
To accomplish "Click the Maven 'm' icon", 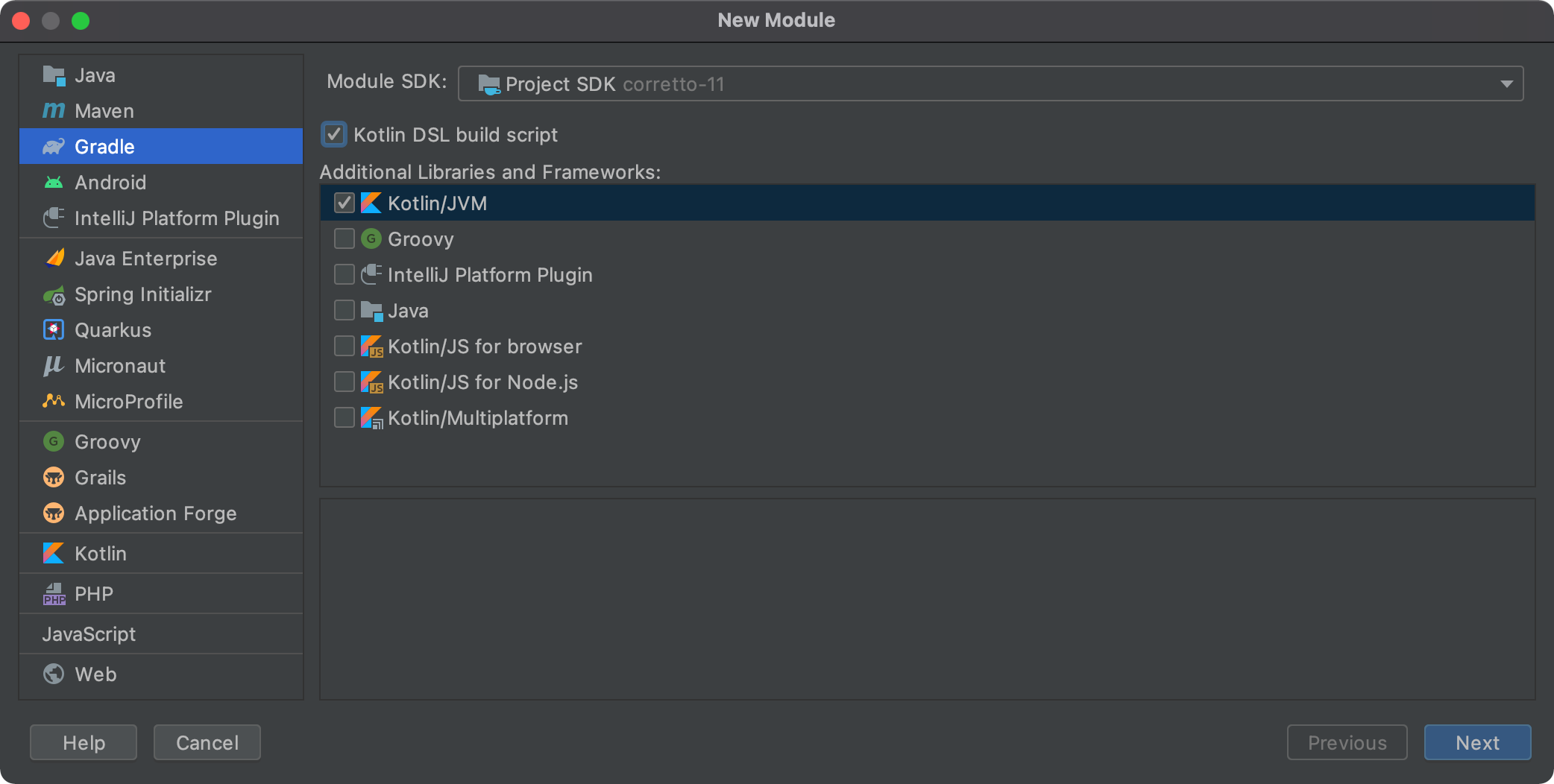I will (54, 111).
